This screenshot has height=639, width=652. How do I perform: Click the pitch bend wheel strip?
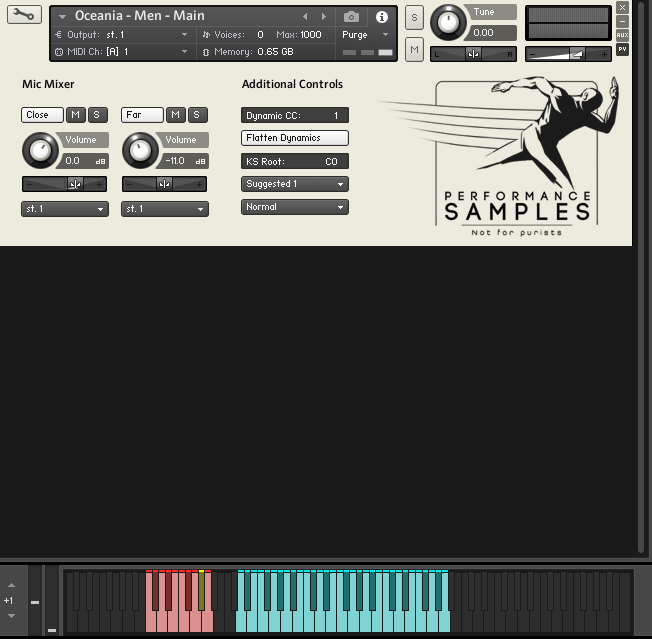click(x=35, y=600)
